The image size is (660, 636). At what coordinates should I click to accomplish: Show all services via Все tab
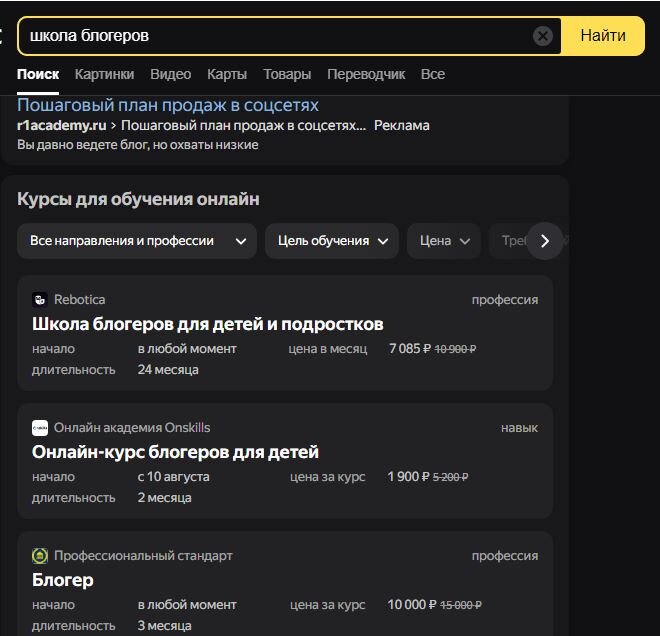pos(433,74)
